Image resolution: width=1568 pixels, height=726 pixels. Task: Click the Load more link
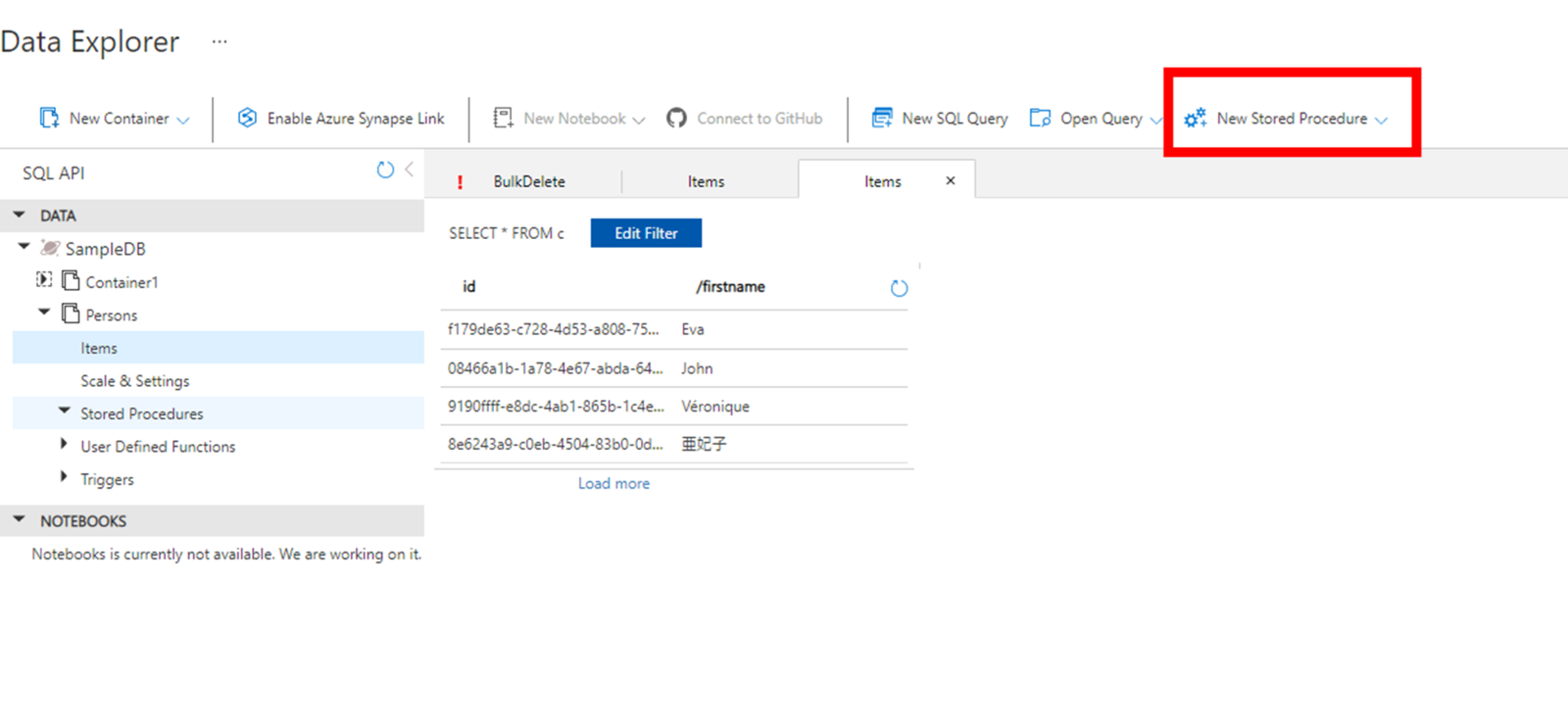point(613,483)
